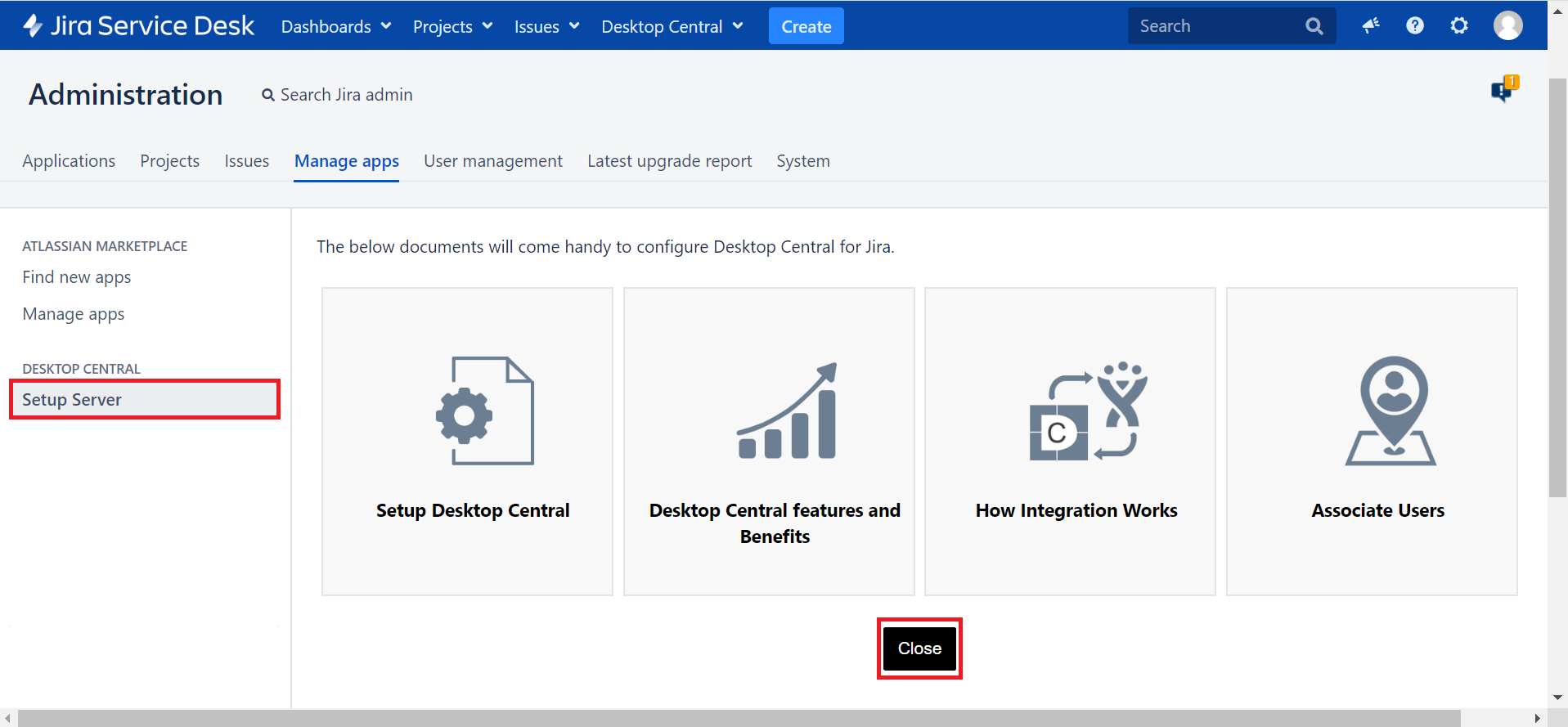
Task: Open the Help question mark icon
Action: pos(1415,26)
